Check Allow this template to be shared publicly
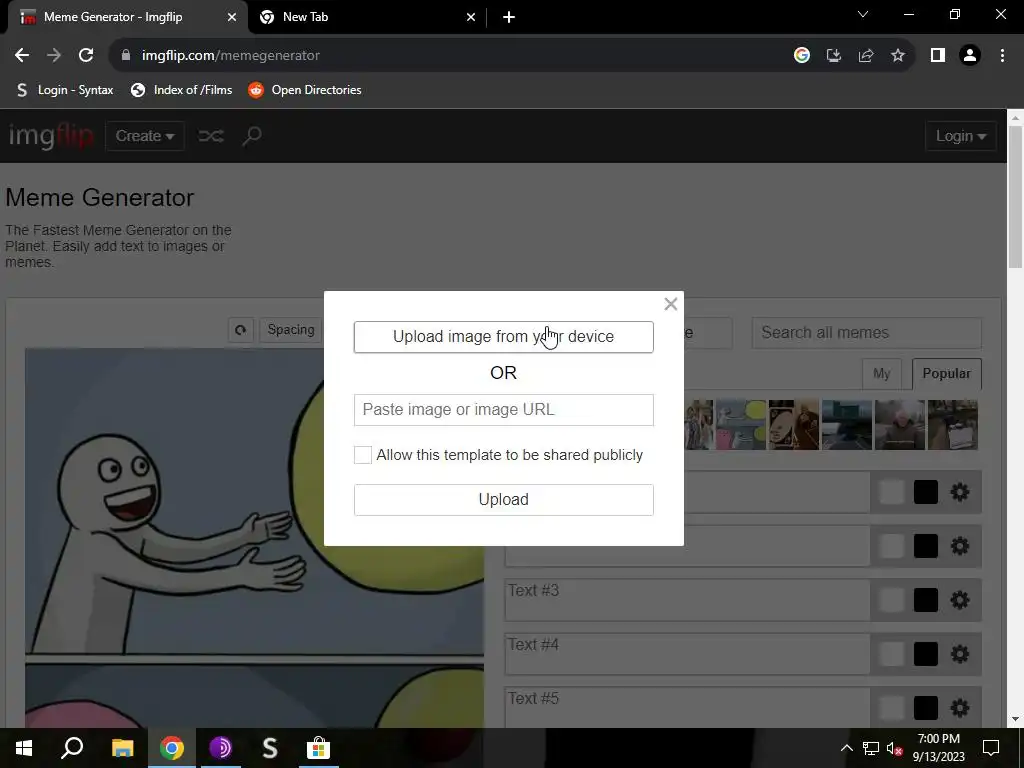Viewport: 1024px width, 768px height. coord(362,455)
